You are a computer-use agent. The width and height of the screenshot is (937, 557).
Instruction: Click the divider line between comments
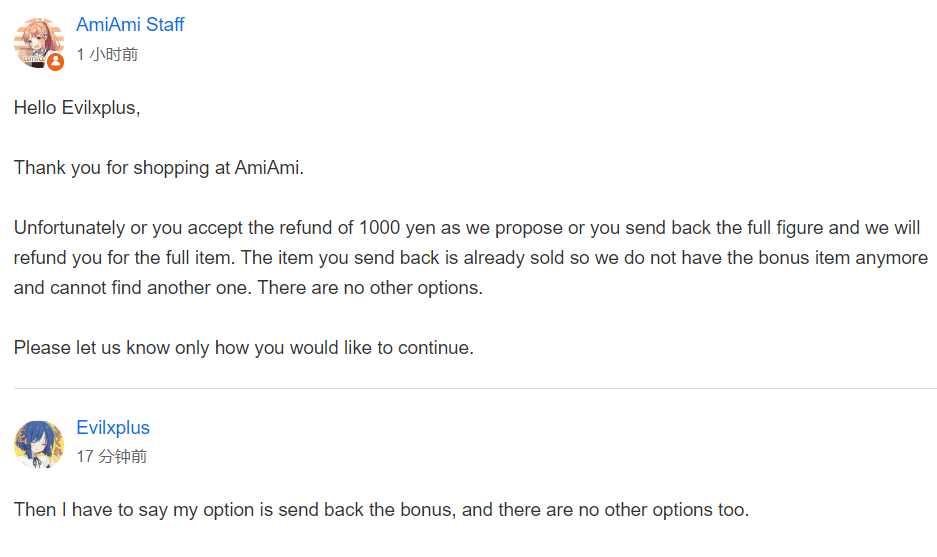475,388
